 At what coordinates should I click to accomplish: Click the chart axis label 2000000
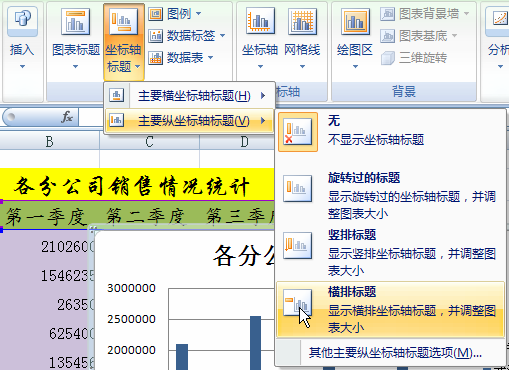click(131, 350)
